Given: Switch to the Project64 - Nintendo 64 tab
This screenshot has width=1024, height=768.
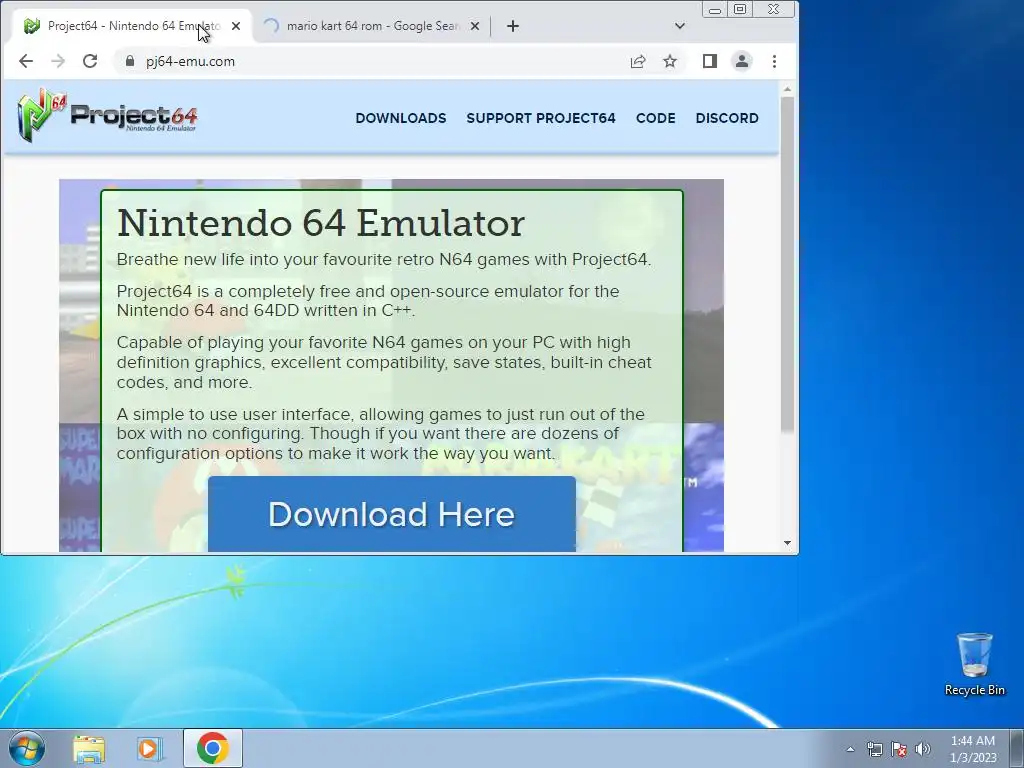Looking at the screenshot, I should (x=133, y=26).
